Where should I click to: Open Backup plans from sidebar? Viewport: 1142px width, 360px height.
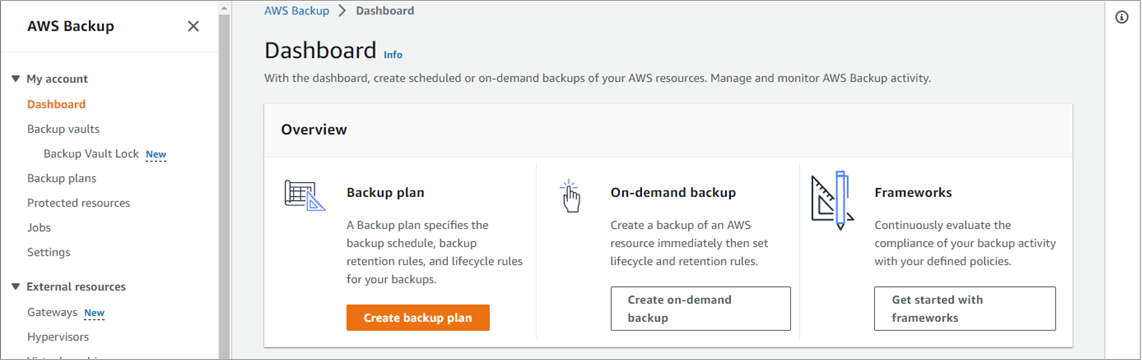click(62, 178)
